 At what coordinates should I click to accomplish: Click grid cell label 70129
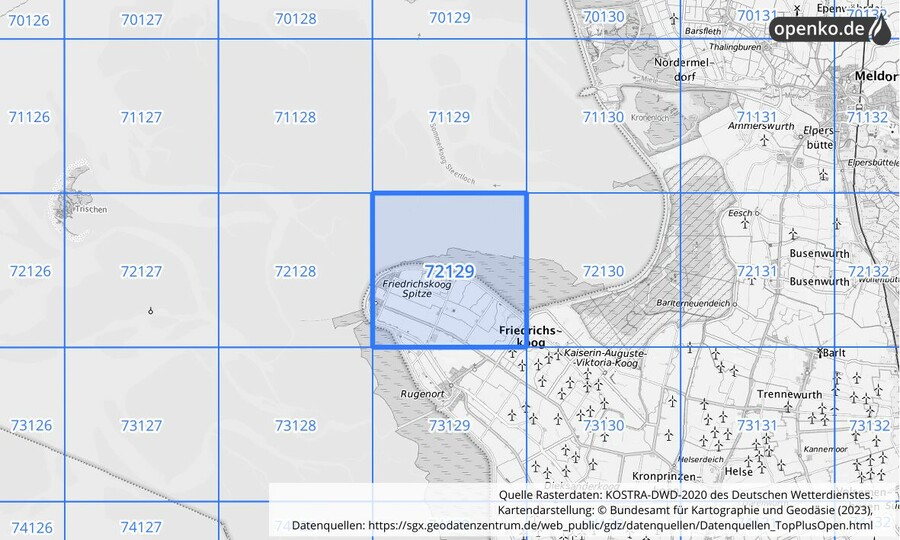449,18
